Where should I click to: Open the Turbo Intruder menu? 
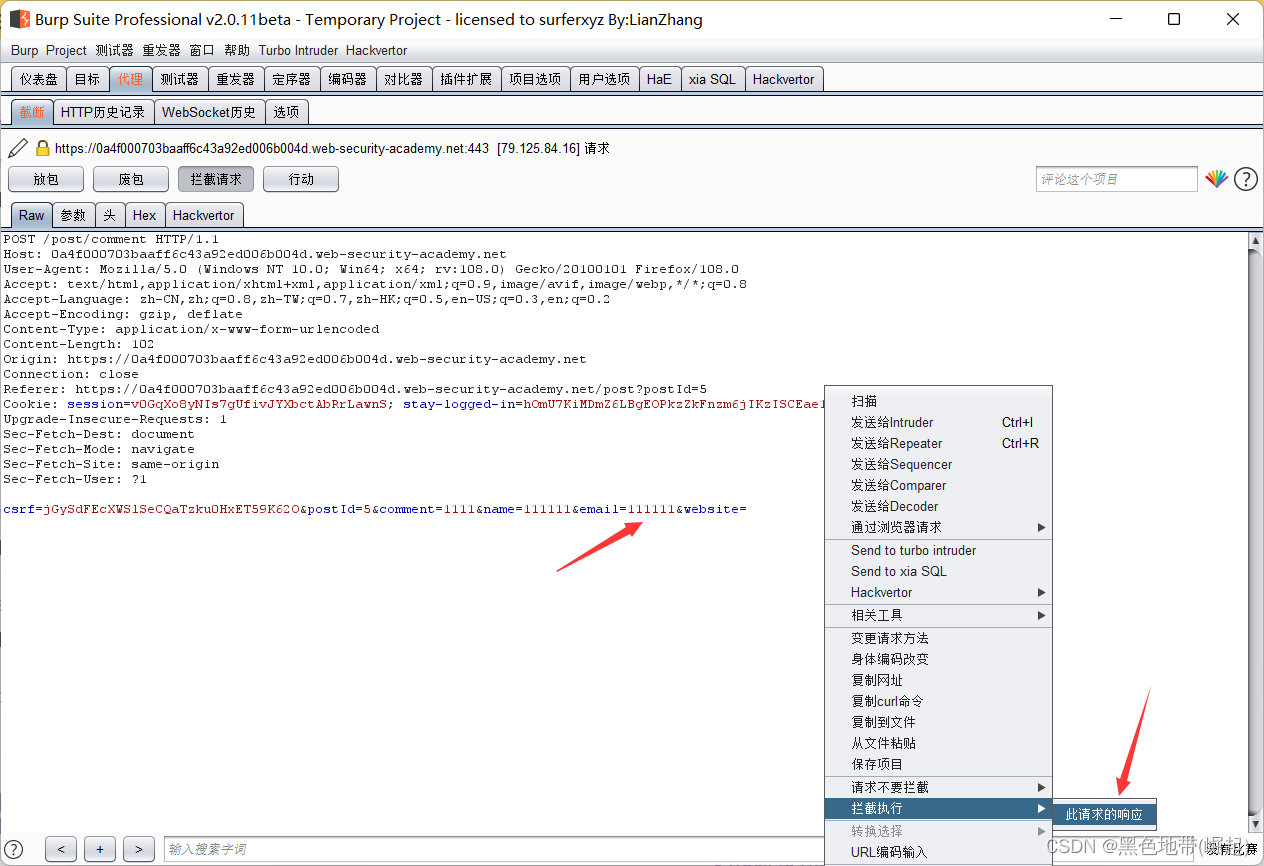coord(298,50)
